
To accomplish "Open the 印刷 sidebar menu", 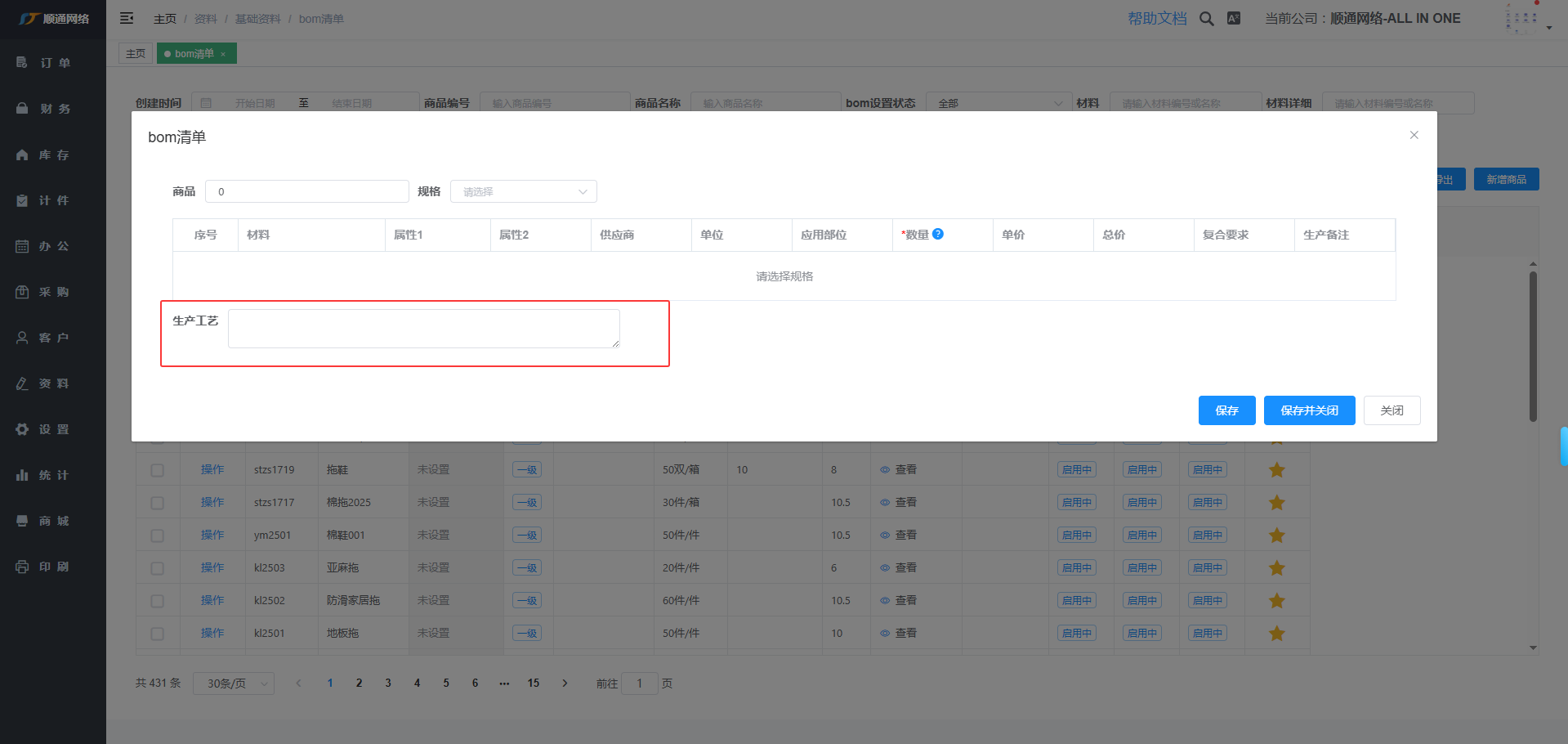I will pos(53,567).
